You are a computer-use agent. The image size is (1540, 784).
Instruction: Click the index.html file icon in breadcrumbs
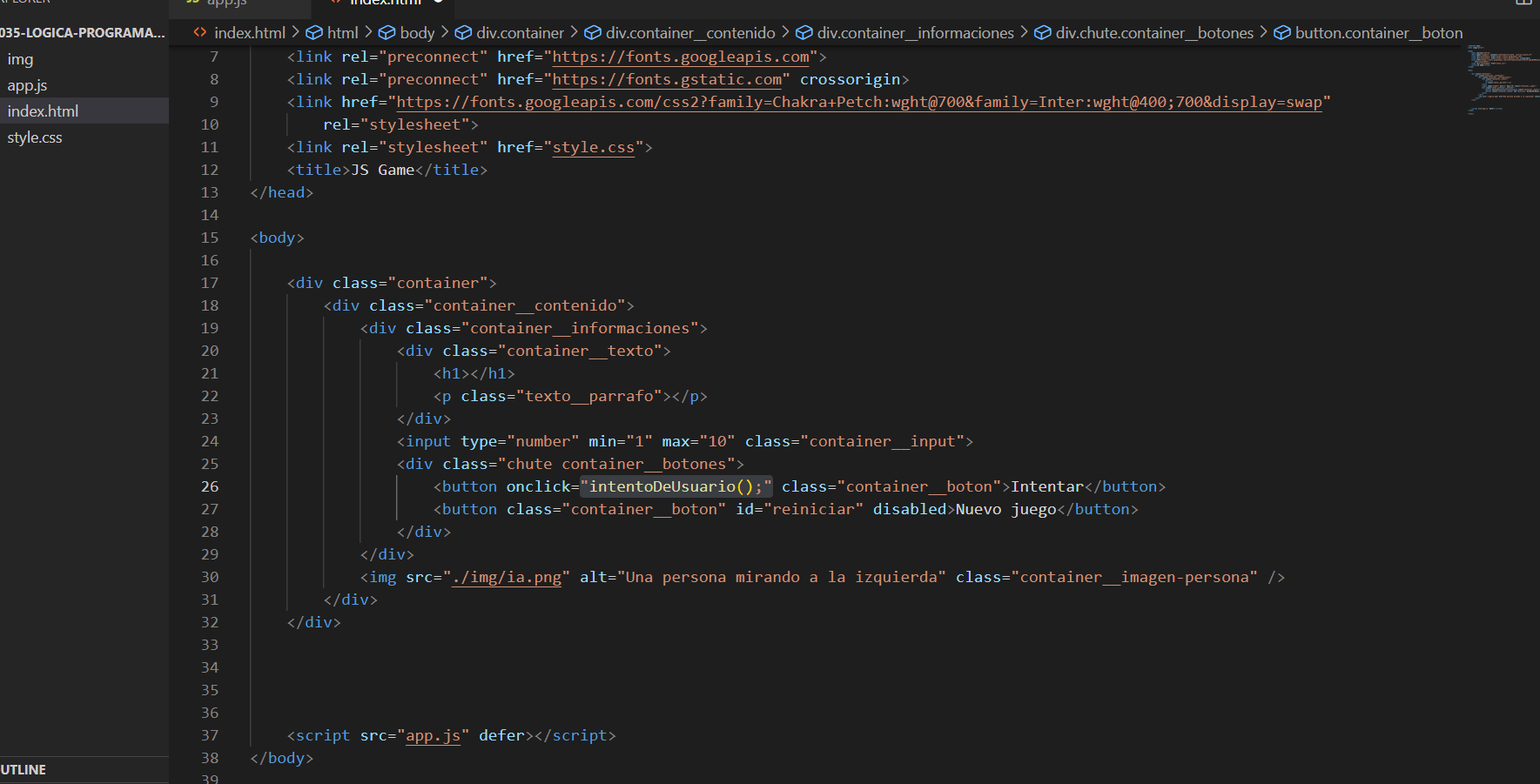pos(200,32)
